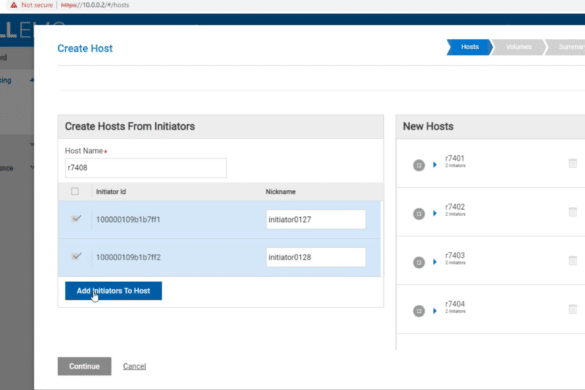Uncheck initiator 100000109b1b7ff1
The width and height of the screenshot is (585, 390).
[x=76, y=219]
